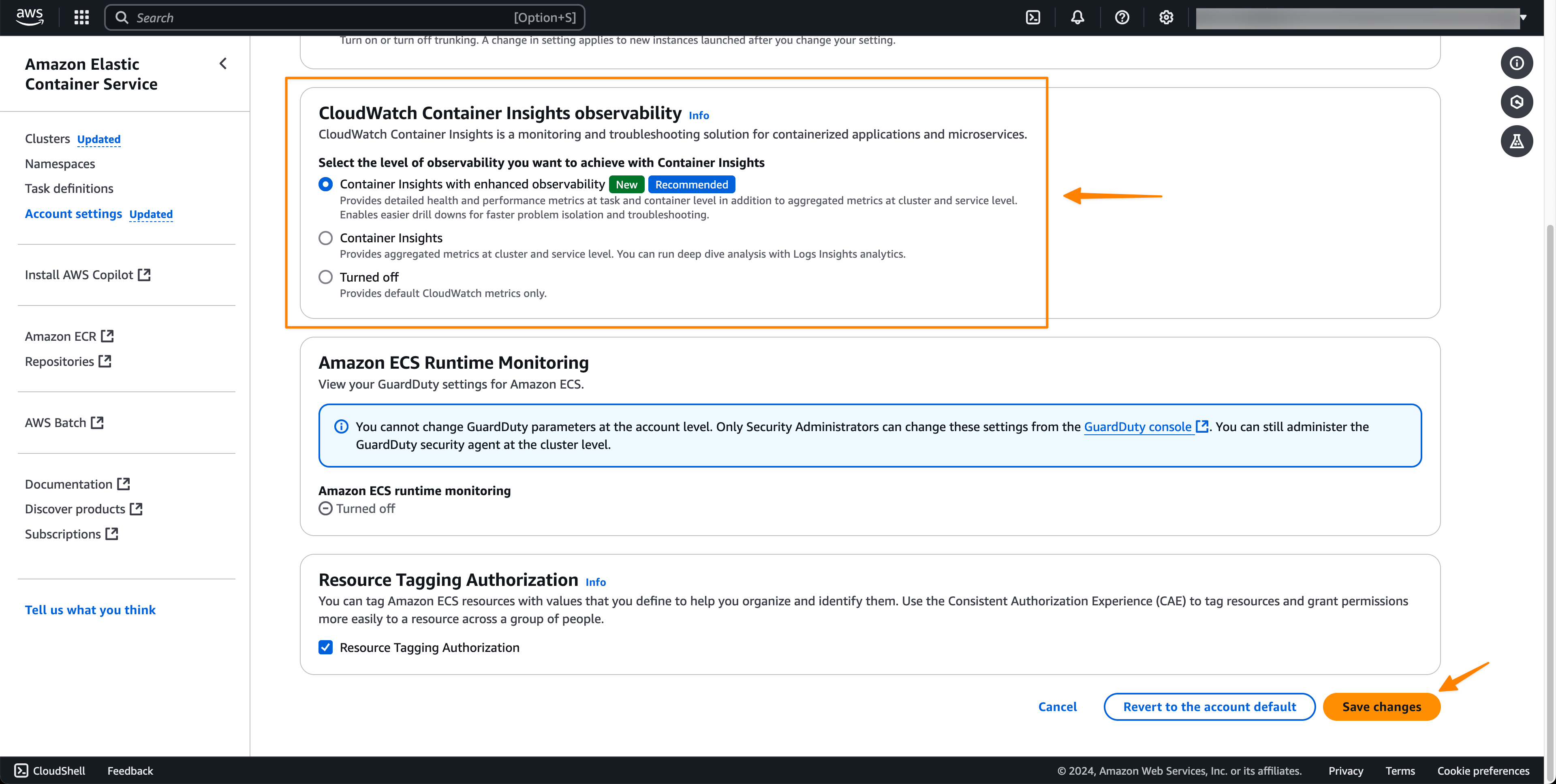Screen dimensions: 1556x784
Task: Go to Clusters in the sidebar
Action: [47, 139]
